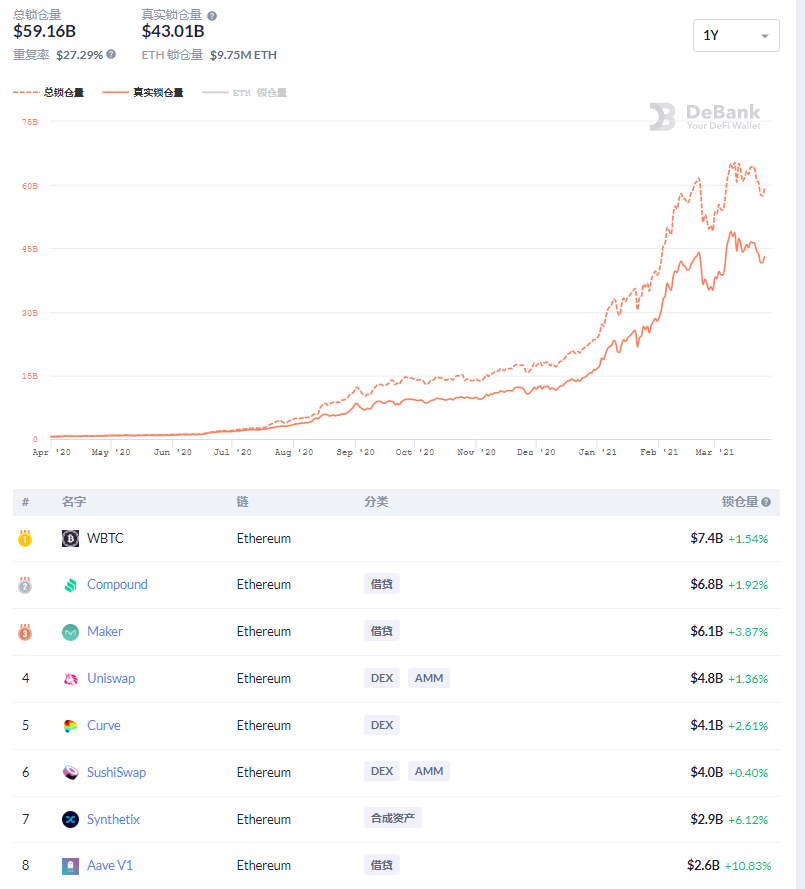The height and width of the screenshot is (889, 805).
Task: Open the SushiSwap protocol link
Action: point(116,772)
